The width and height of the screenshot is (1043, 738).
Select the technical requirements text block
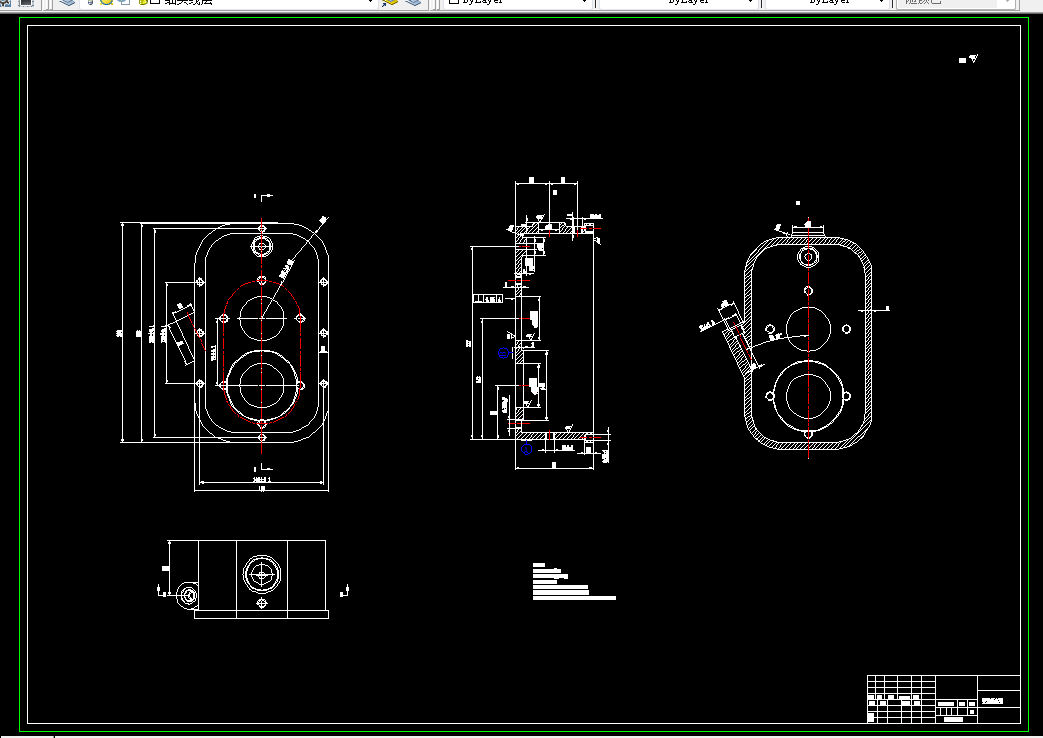pyautogui.click(x=574, y=582)
